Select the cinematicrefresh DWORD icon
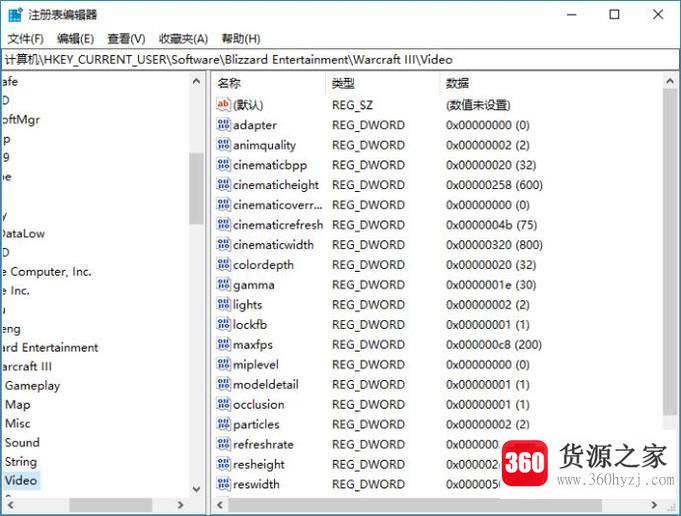 pos(223,225)
